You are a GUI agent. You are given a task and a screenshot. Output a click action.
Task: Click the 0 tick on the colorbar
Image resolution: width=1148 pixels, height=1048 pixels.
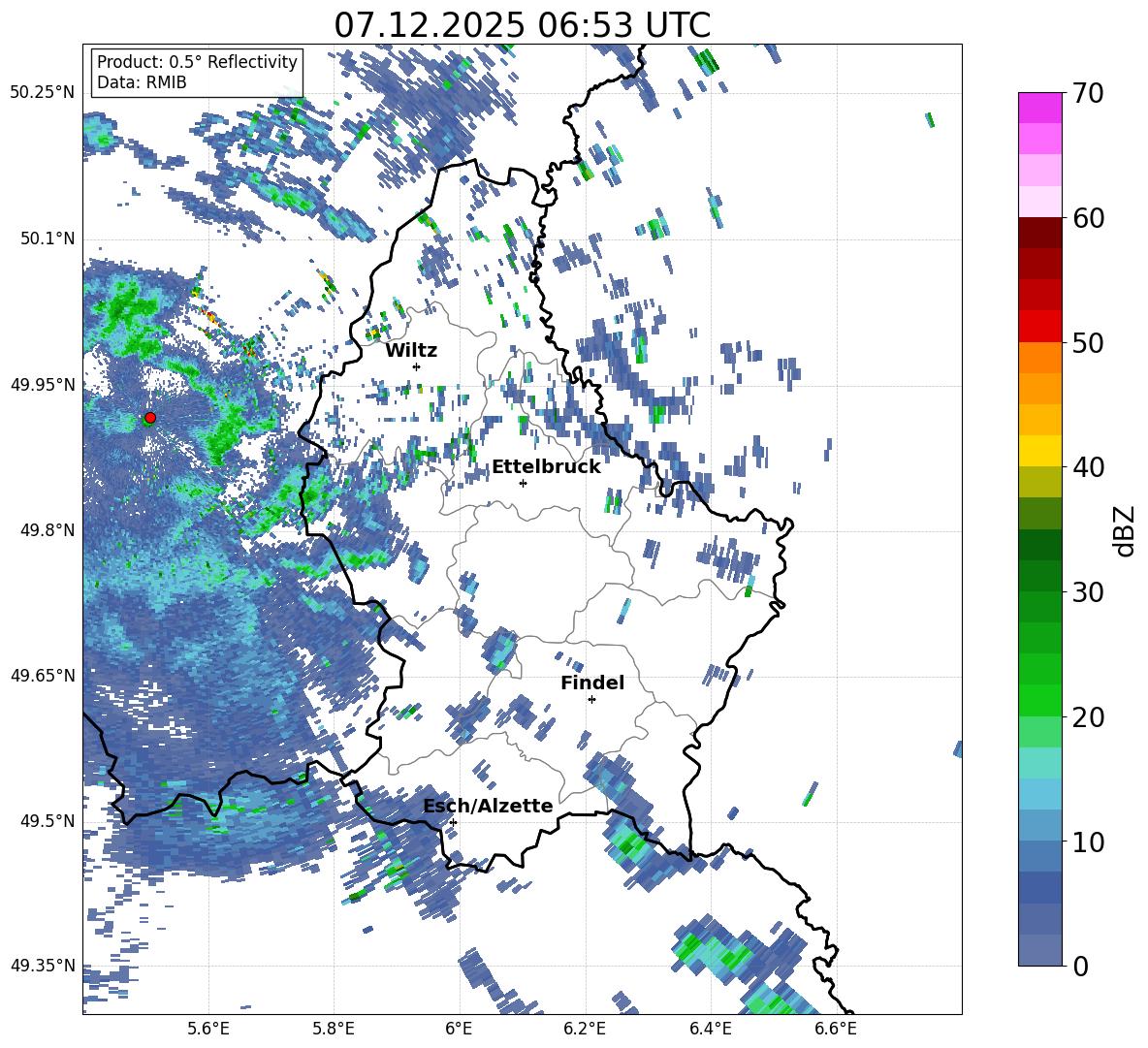point(1080,966)
